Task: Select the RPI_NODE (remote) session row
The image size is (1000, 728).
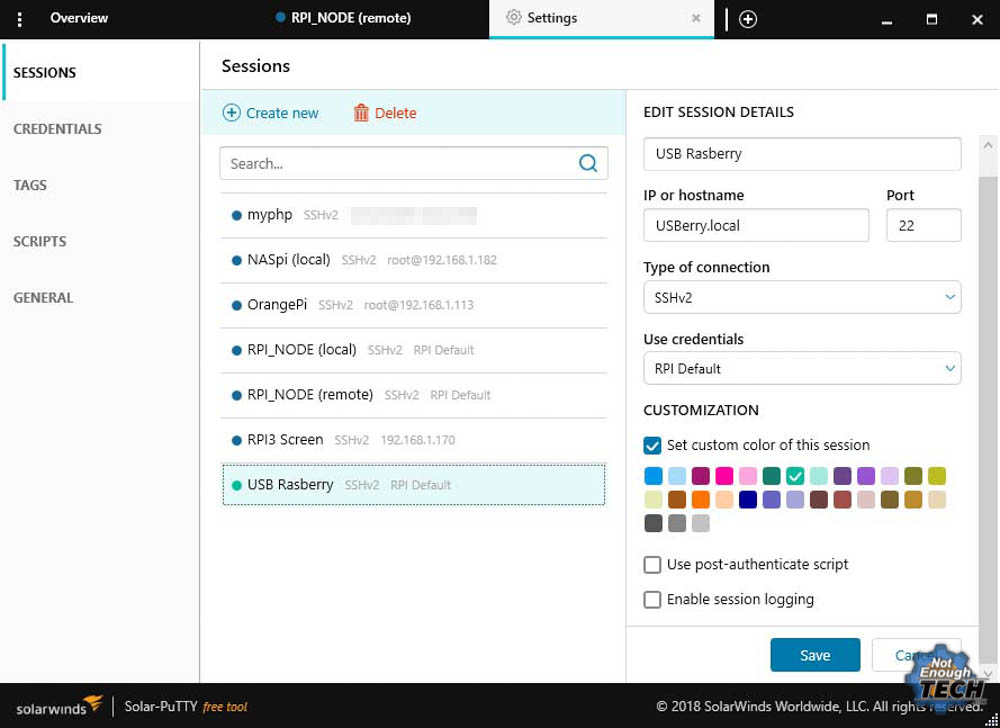Action: coord(413,395)
